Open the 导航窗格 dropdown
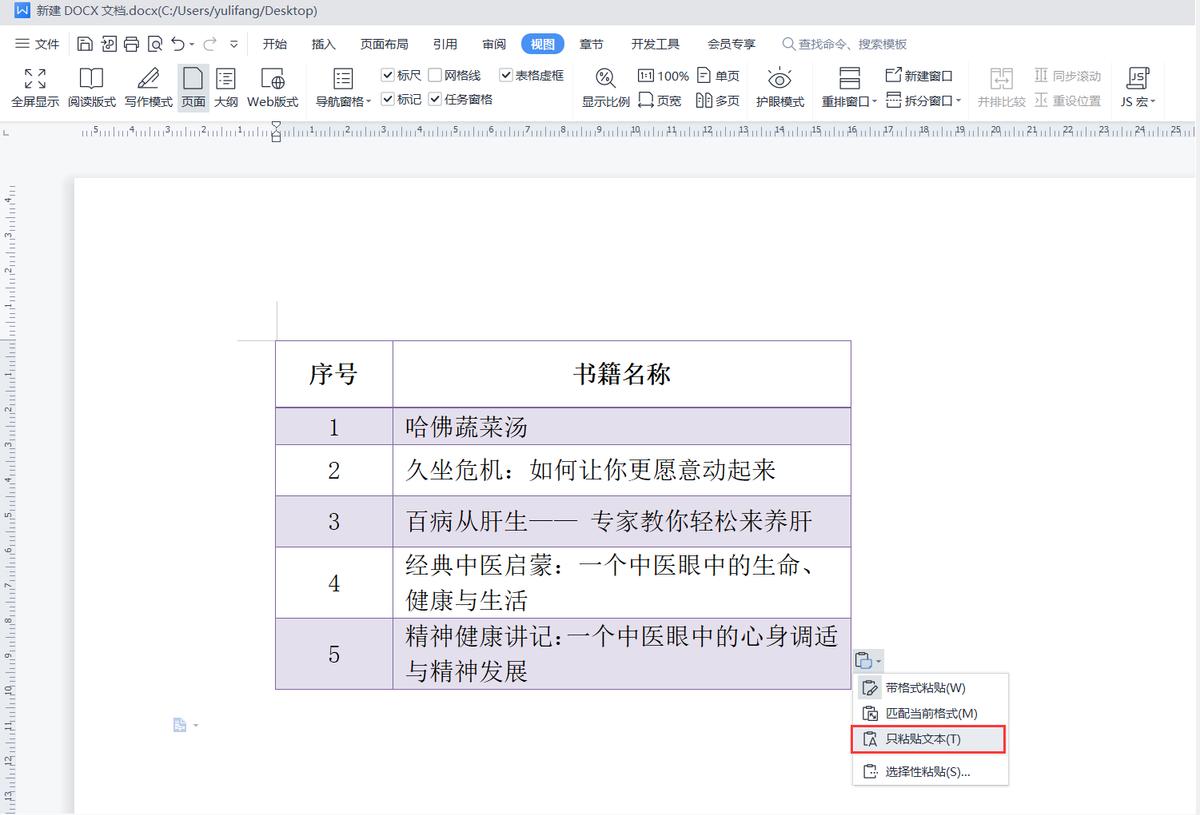Viewport: 1200px width, 815px height. pos(344,88)
